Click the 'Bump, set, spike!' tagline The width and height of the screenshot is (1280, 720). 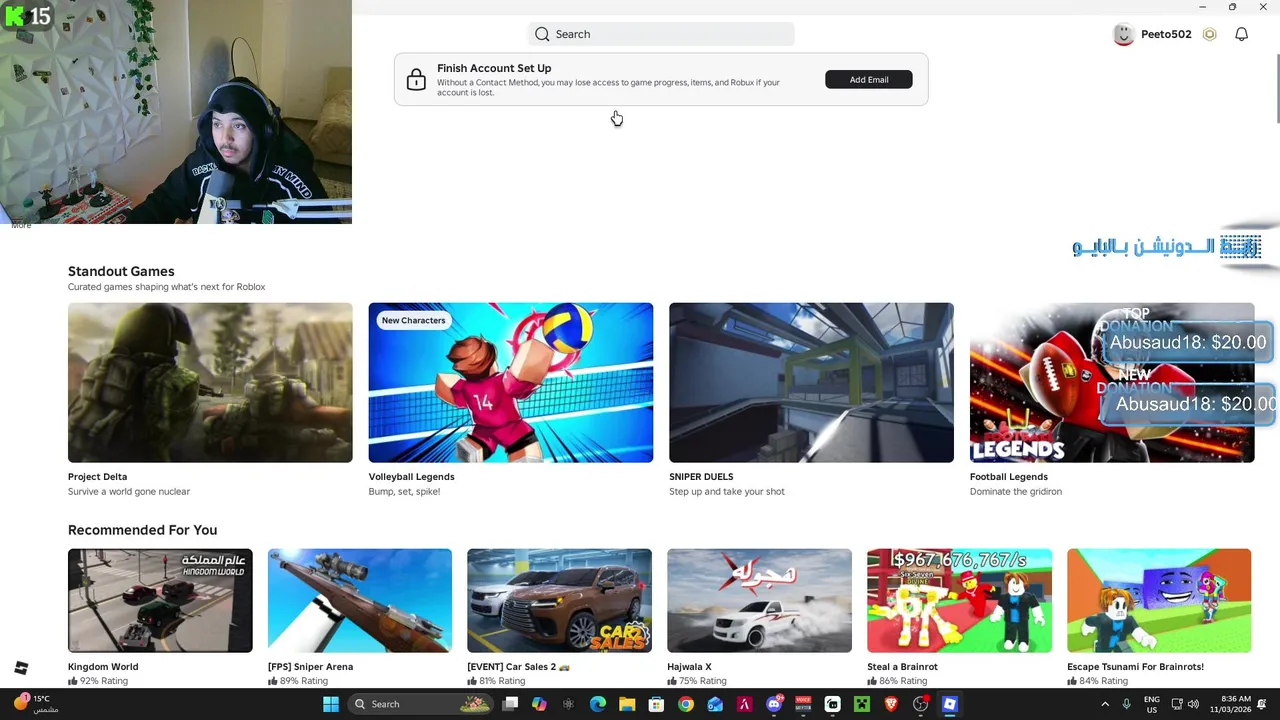[x=404, y=492]
